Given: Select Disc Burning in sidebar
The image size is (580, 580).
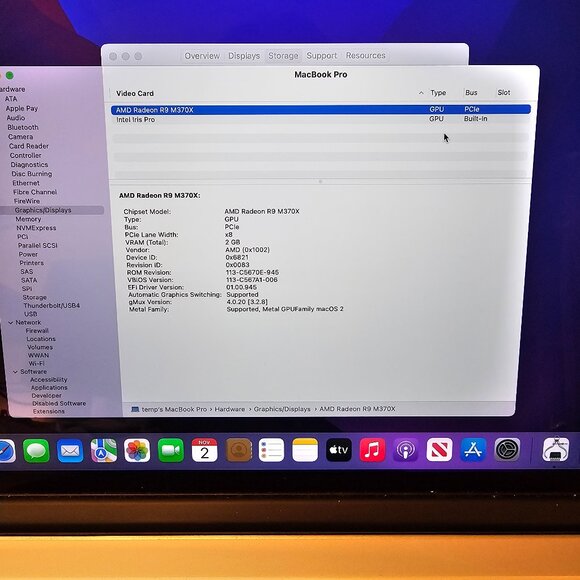Looking at the screenshot, I should [31, 174].
